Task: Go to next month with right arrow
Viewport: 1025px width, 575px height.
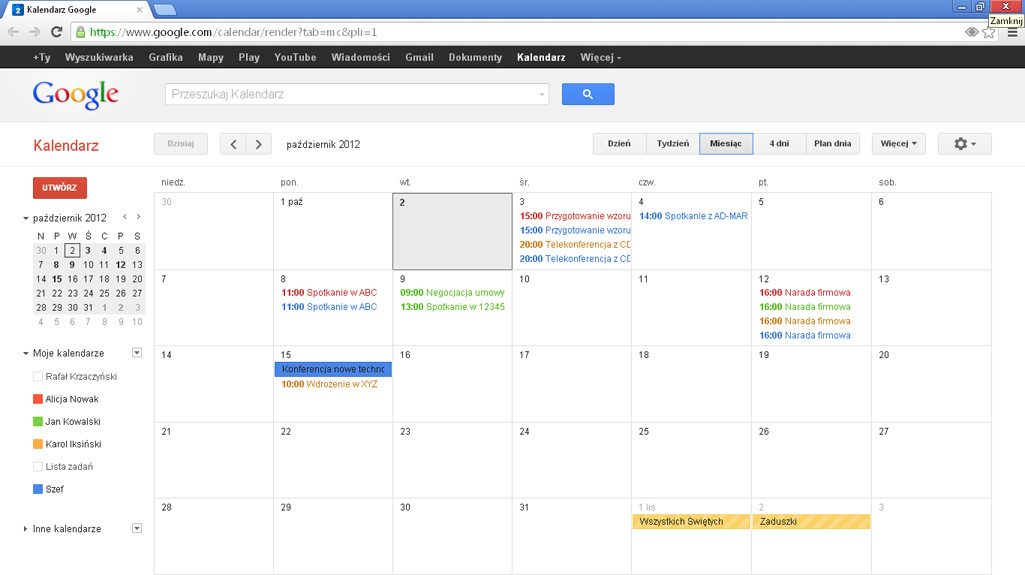Action: [259, 144]
